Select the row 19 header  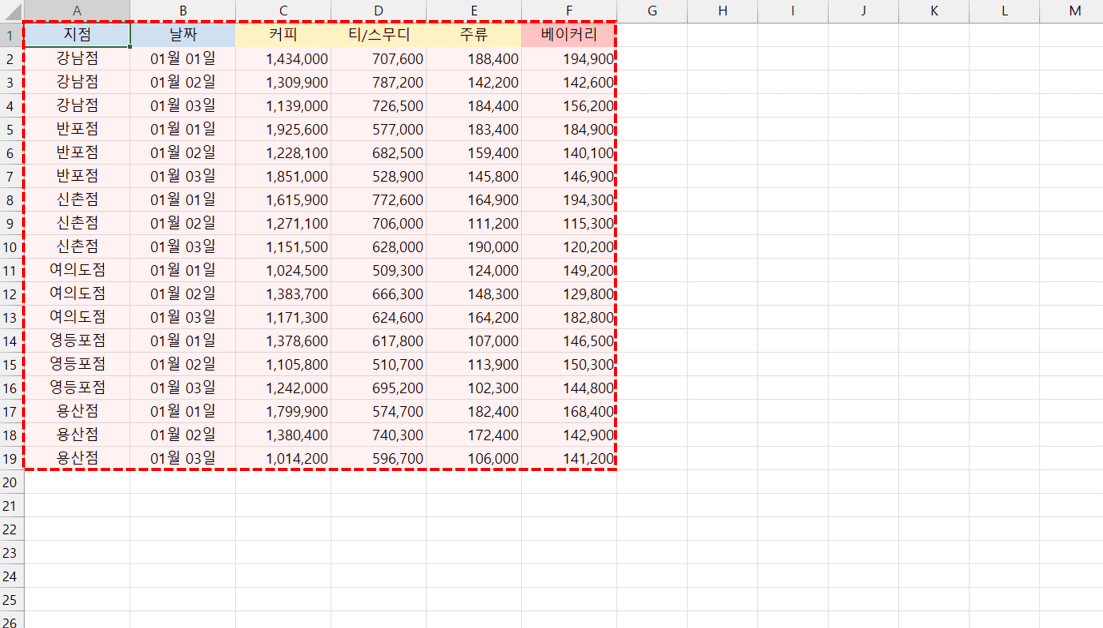pos(11,458)
